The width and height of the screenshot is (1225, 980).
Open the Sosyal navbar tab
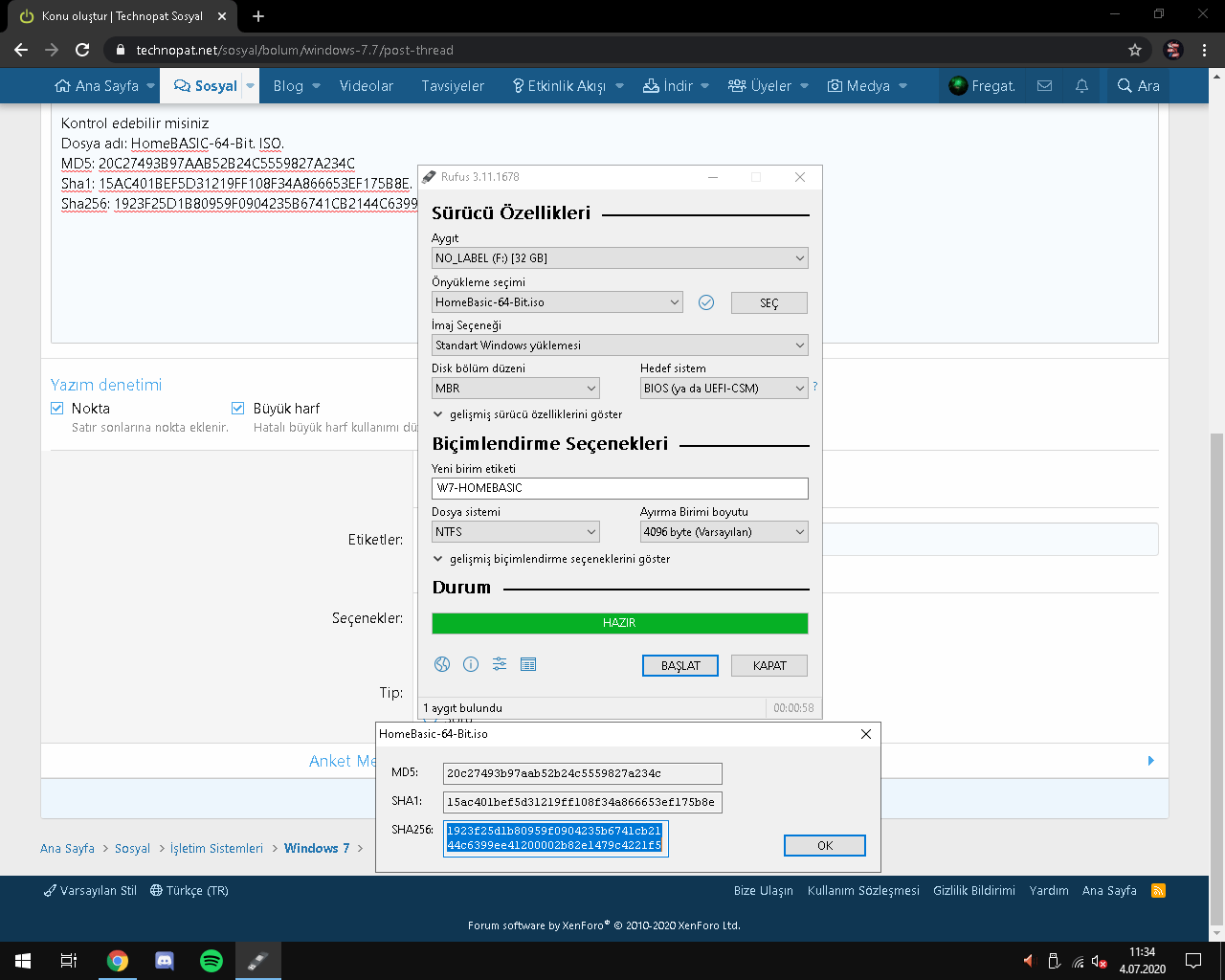[x=206, y=86]
